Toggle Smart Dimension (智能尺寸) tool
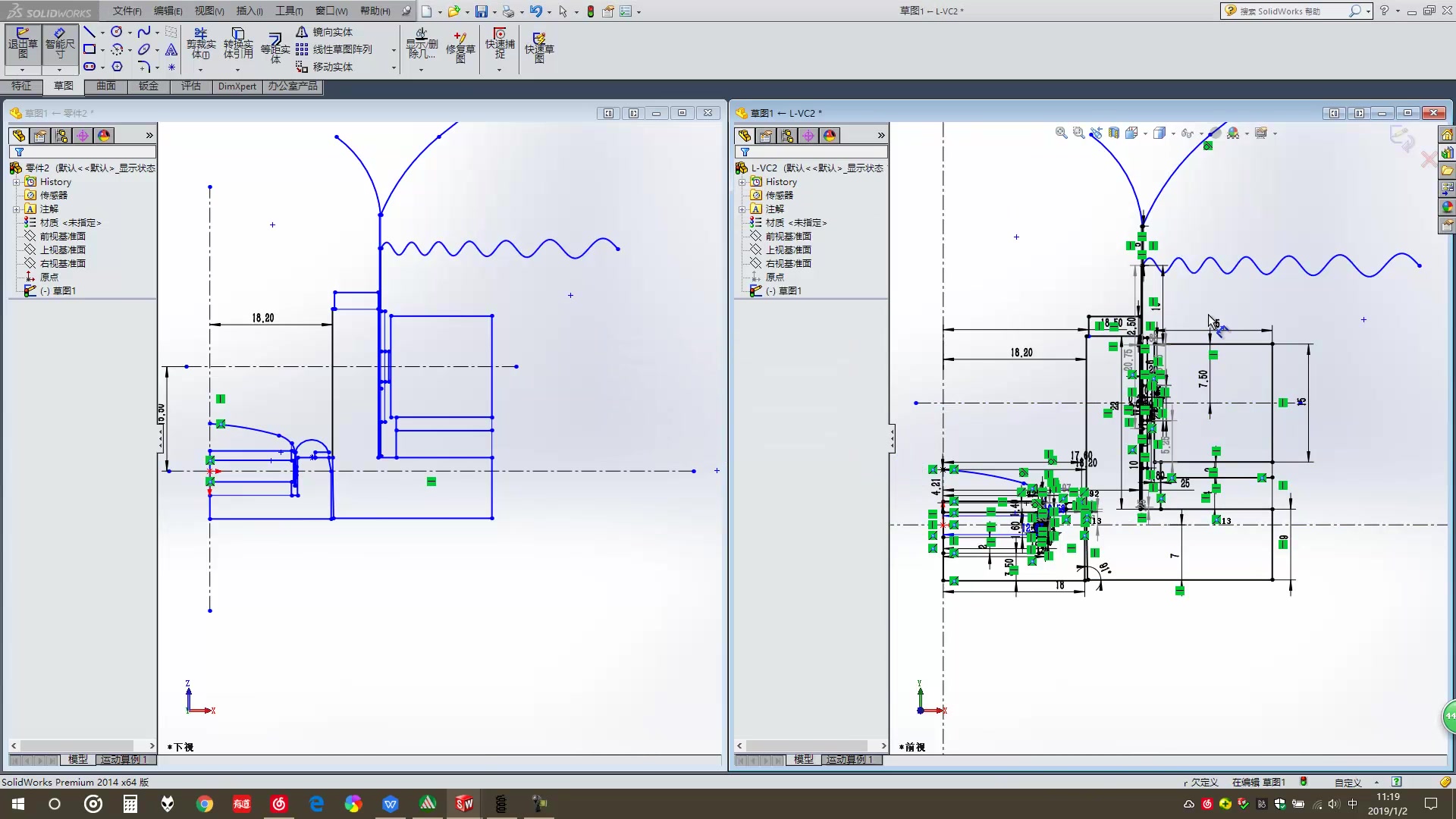Image resolution: width=1456 pixels, height=819 pixels. coord(60,44)
